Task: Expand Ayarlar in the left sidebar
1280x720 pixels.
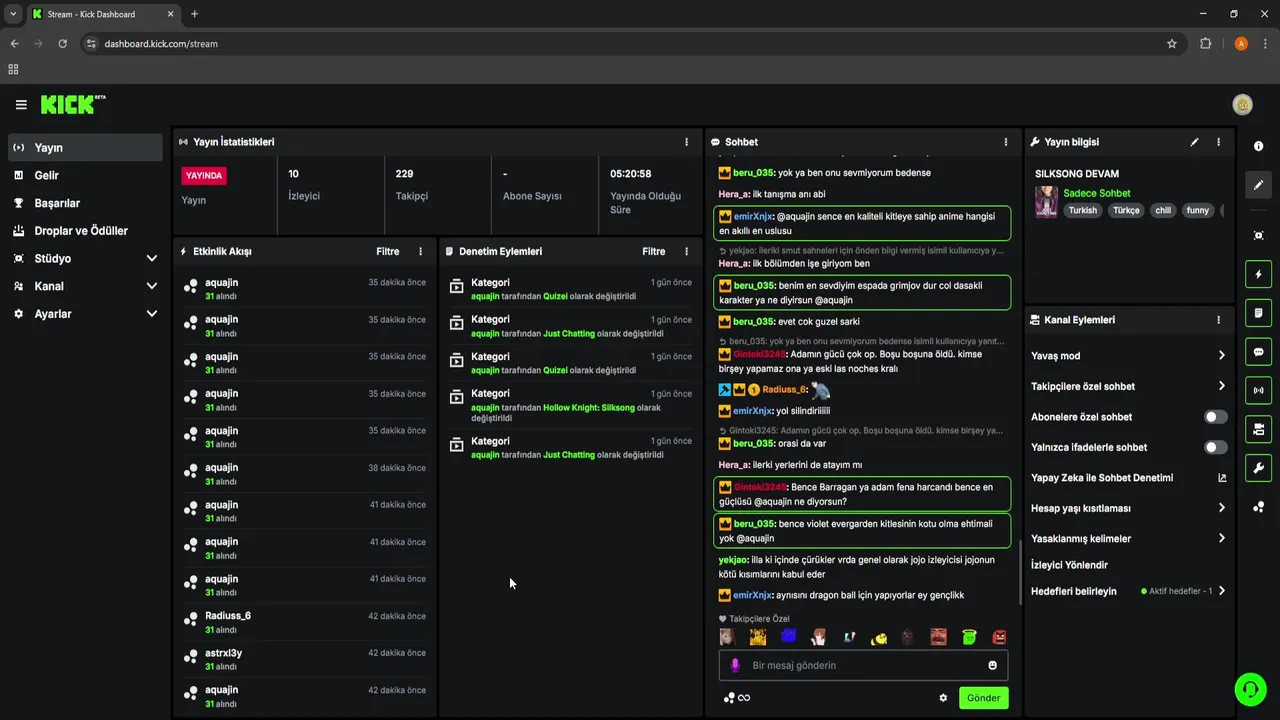Action: click(84, 314)
